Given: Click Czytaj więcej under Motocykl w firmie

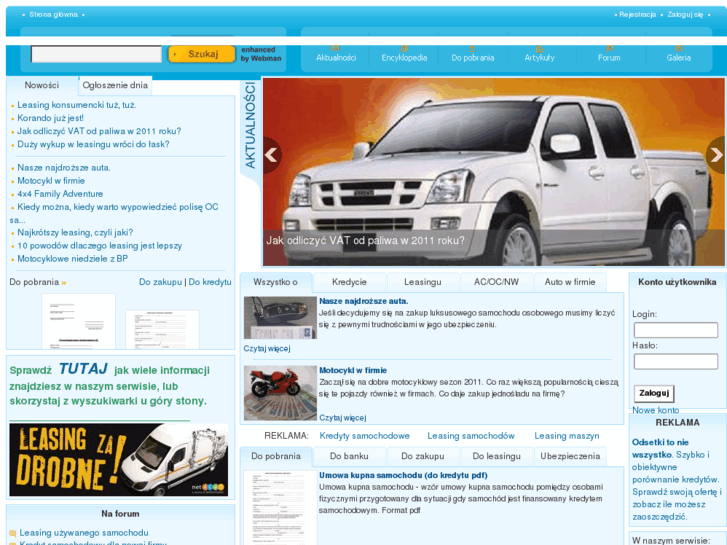Looking at the screenshot, I should [343, 417].
